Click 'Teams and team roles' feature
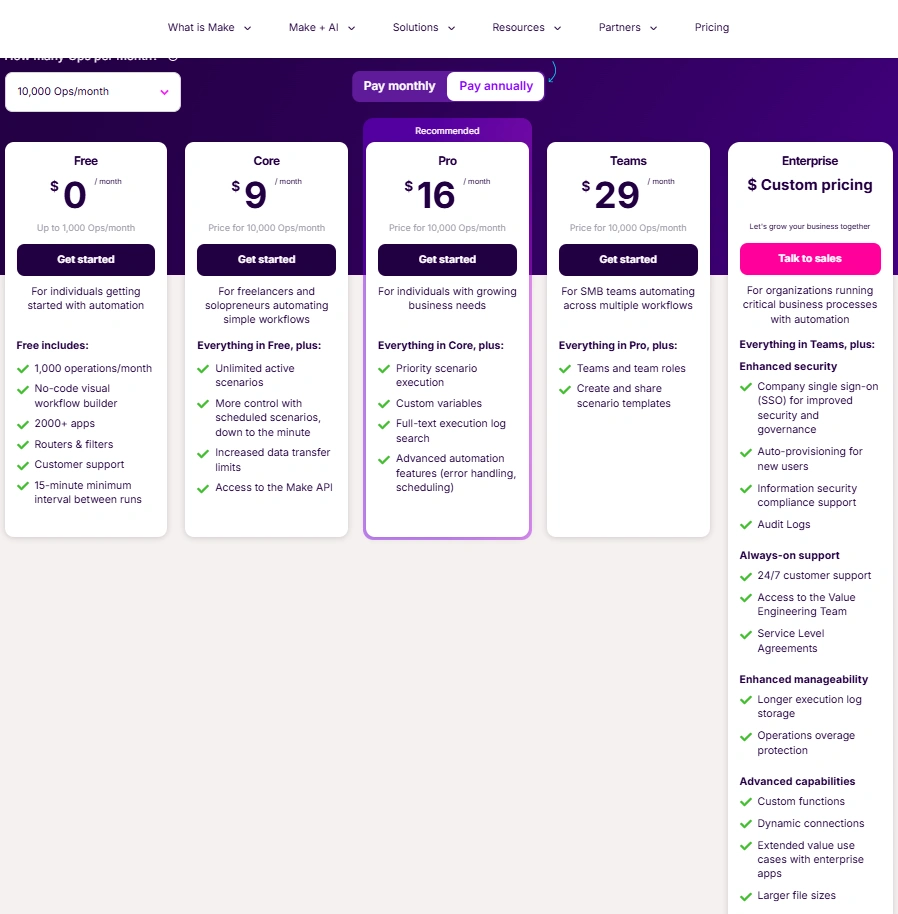898x914 pixels. pyautogui.click(x=631, y=368)
